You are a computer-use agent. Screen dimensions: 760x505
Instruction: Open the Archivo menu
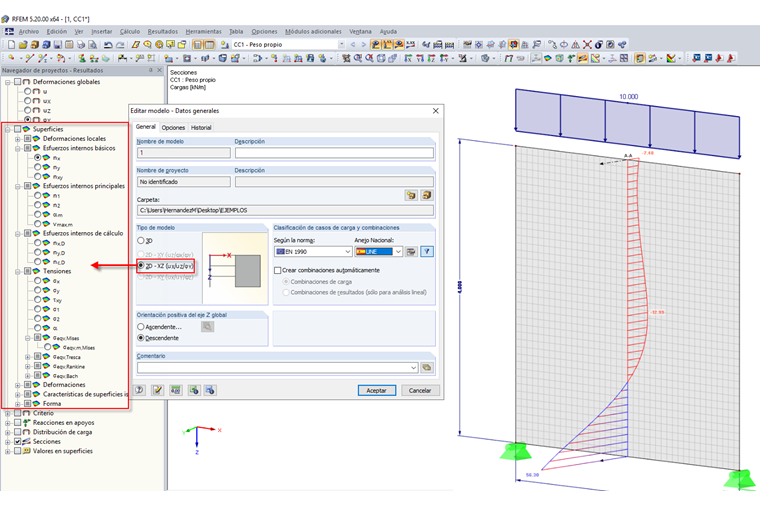pyautogui.click(x=29, y=32)
